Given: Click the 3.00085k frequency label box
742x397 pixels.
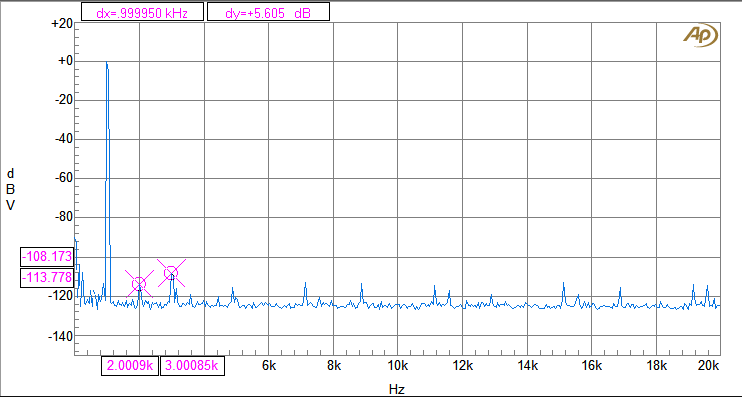Looking at the screenshot, I should [x=192, y=366].
